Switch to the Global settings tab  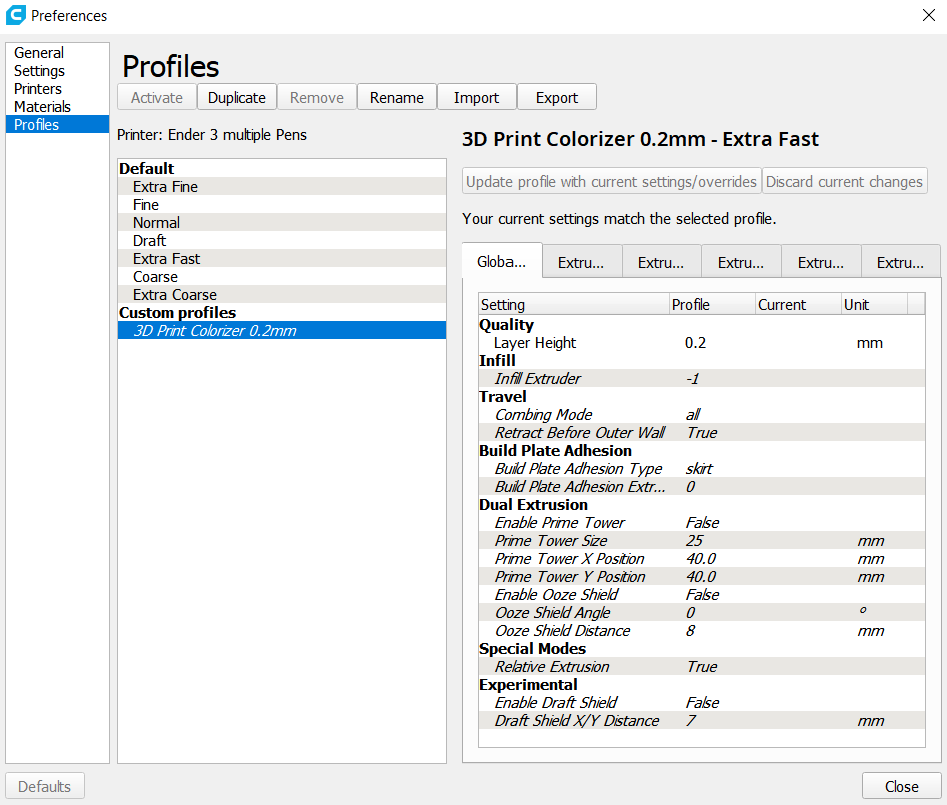point(501,262)
